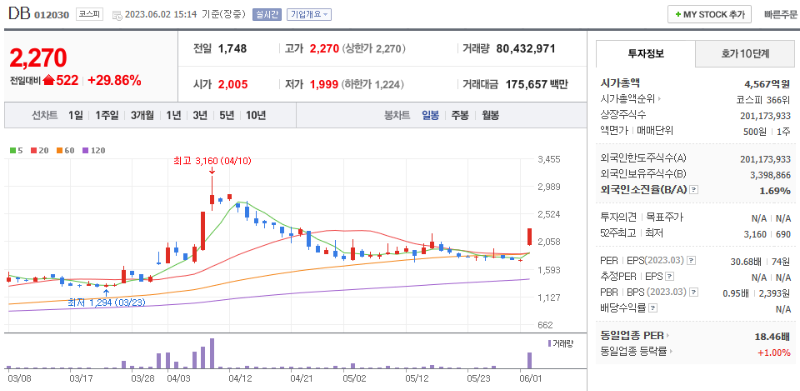Click the help icon beside PER EPS(2023.03)
This screenshot has height=391, width=800.
tap(691, 261)
